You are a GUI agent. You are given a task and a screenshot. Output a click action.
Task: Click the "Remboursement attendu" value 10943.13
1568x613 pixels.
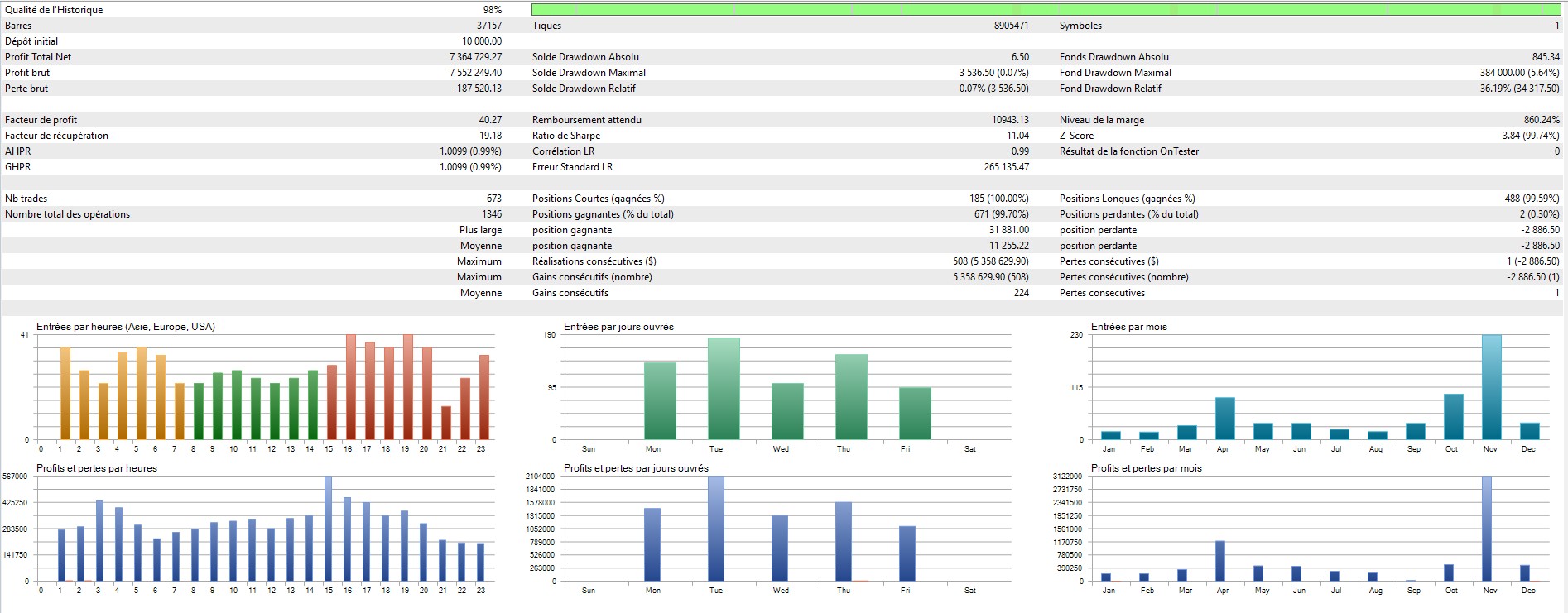click(1010, 120)
